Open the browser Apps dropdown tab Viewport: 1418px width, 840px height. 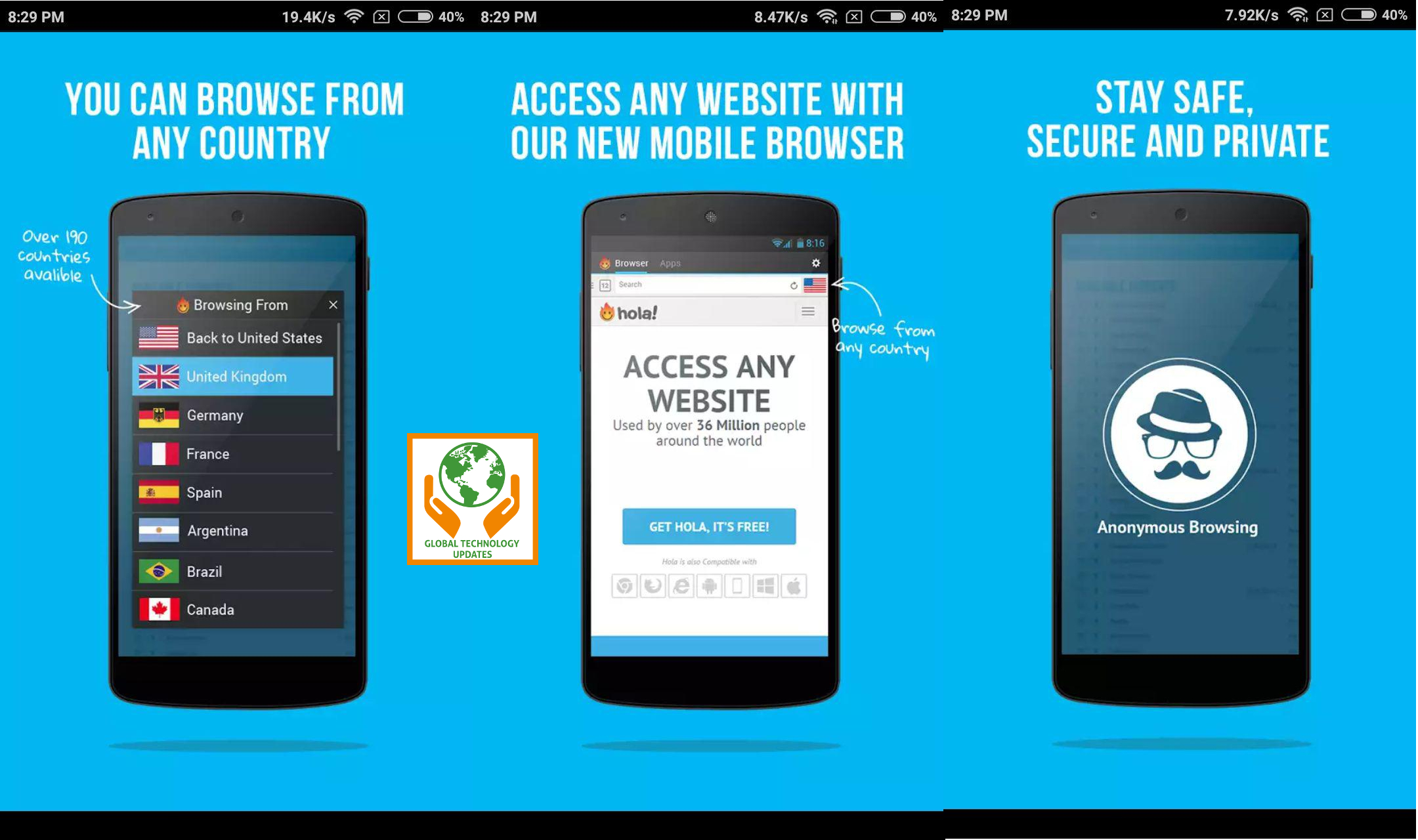click(670, 262)
